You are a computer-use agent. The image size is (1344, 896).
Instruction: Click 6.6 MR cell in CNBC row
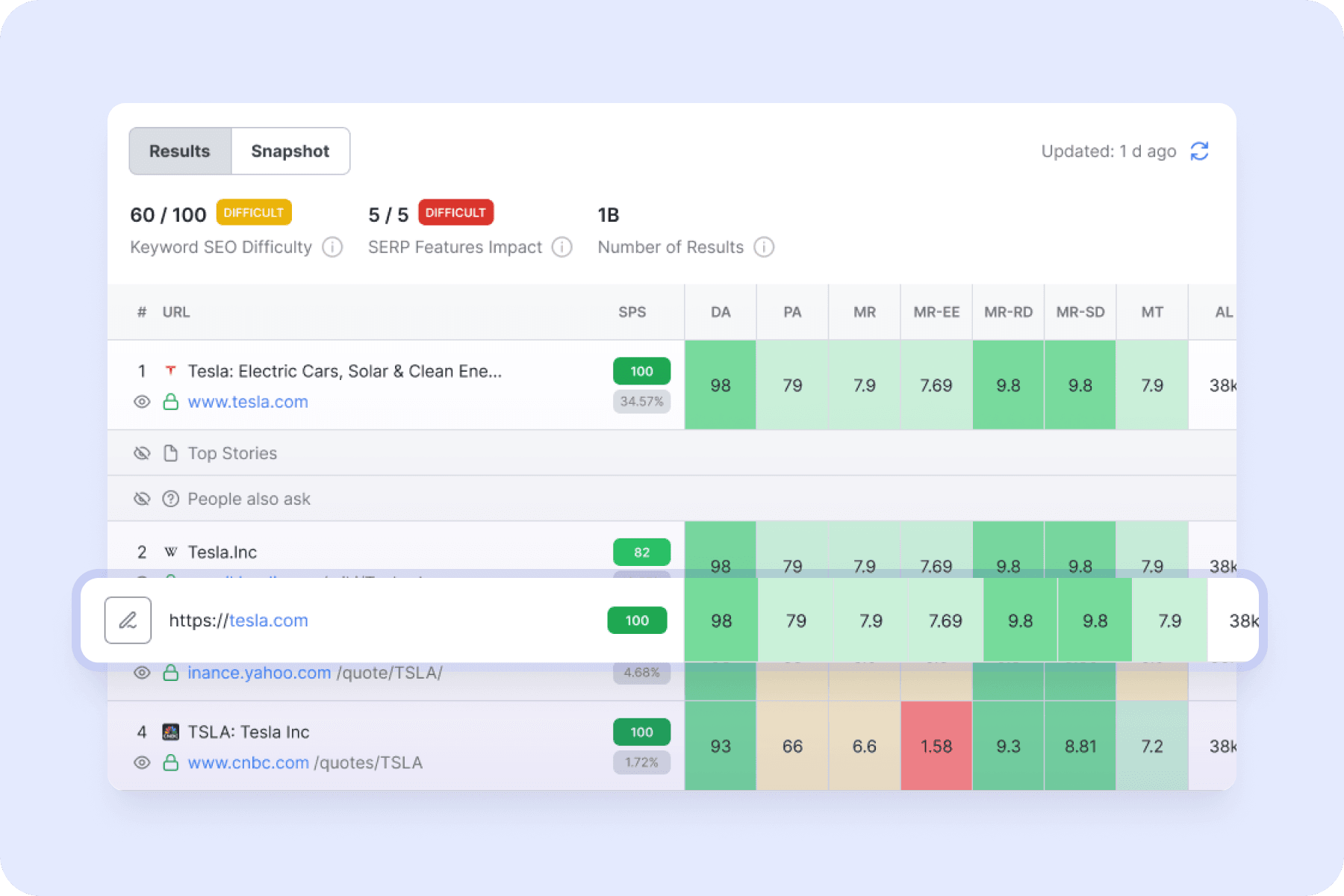[x=865, y=746]
